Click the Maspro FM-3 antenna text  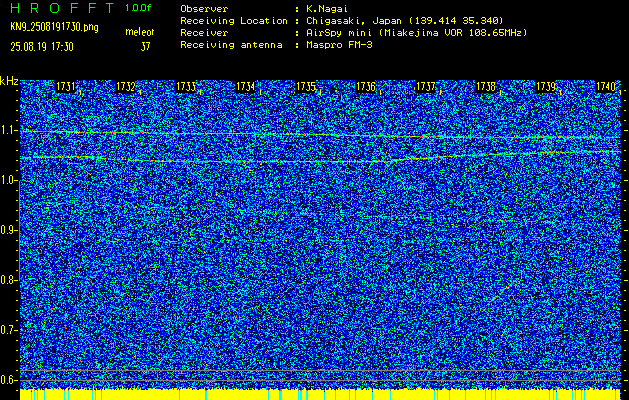[339, 45]
